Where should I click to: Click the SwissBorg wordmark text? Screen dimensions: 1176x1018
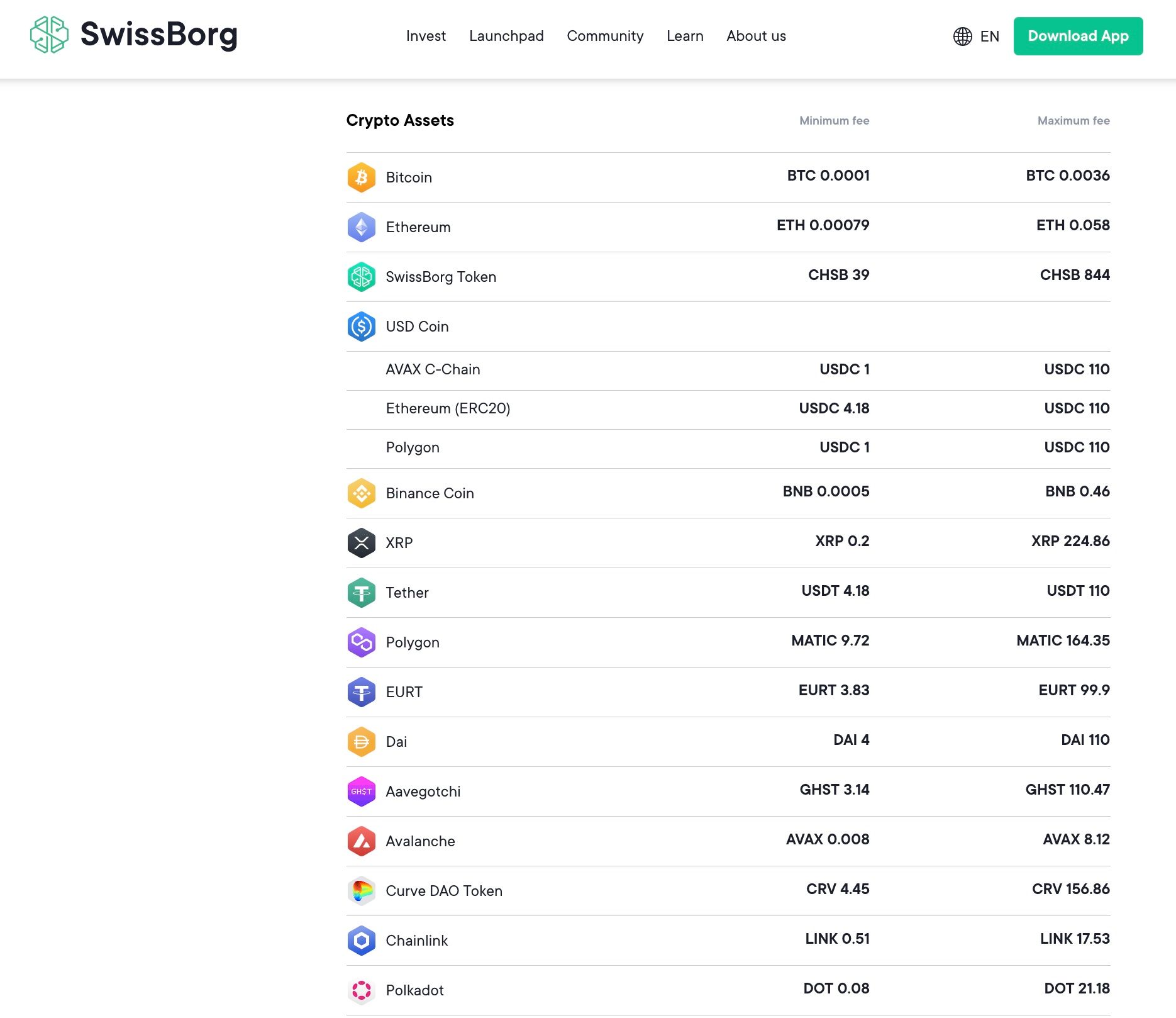pos(159,35)
